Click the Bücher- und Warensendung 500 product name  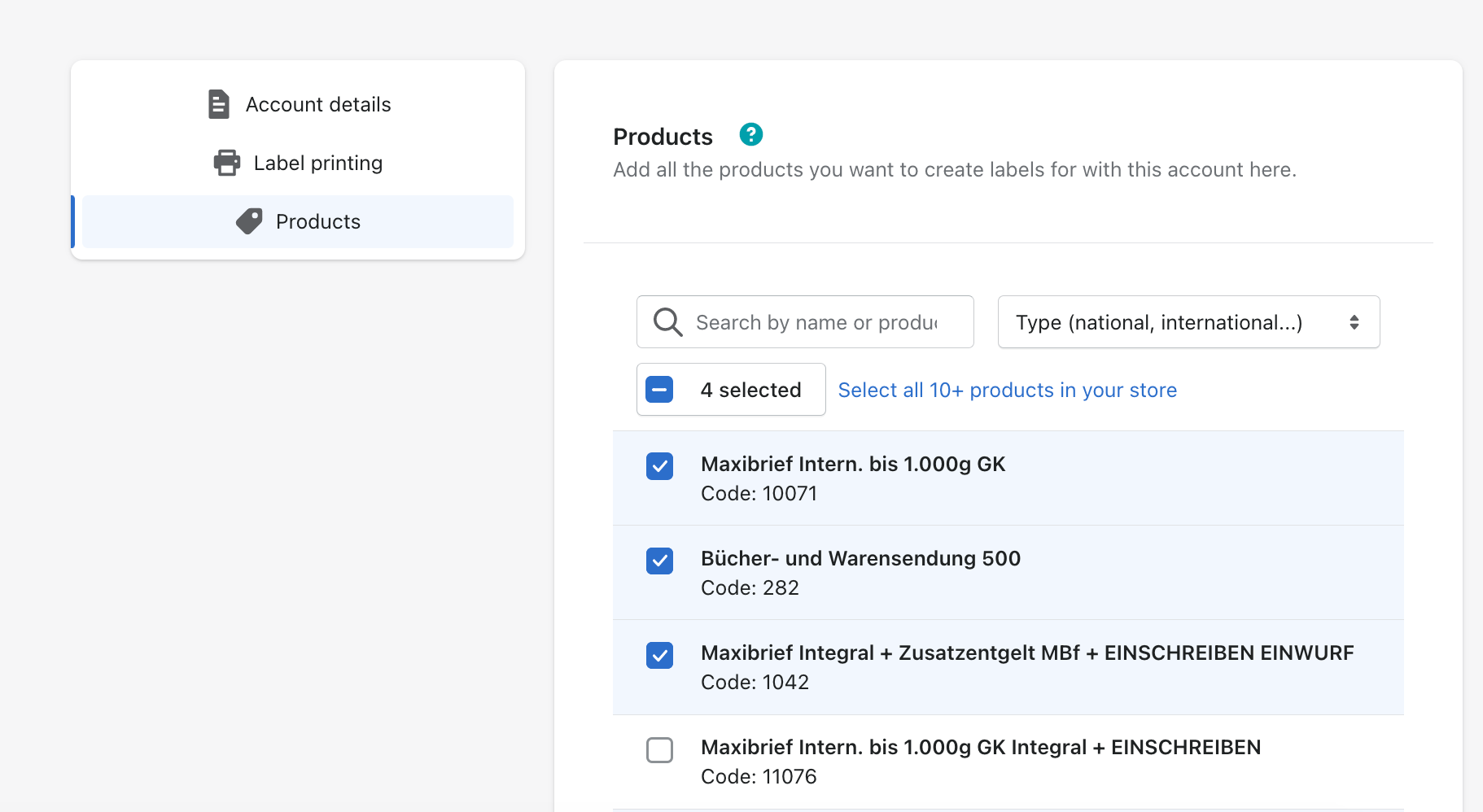(860, 558)
